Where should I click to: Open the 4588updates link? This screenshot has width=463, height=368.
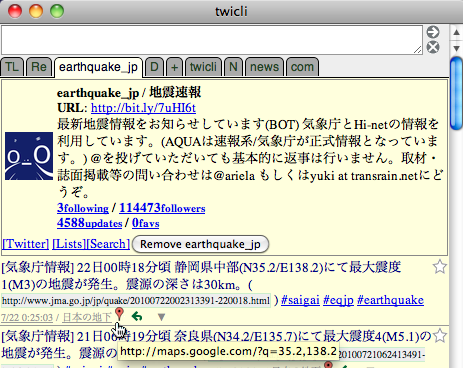coord(89,223)
